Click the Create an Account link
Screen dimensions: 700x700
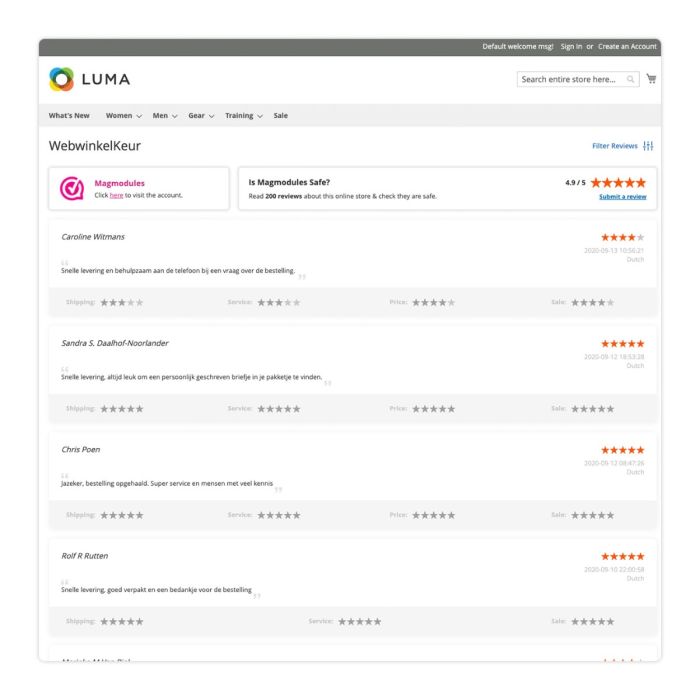627,46
